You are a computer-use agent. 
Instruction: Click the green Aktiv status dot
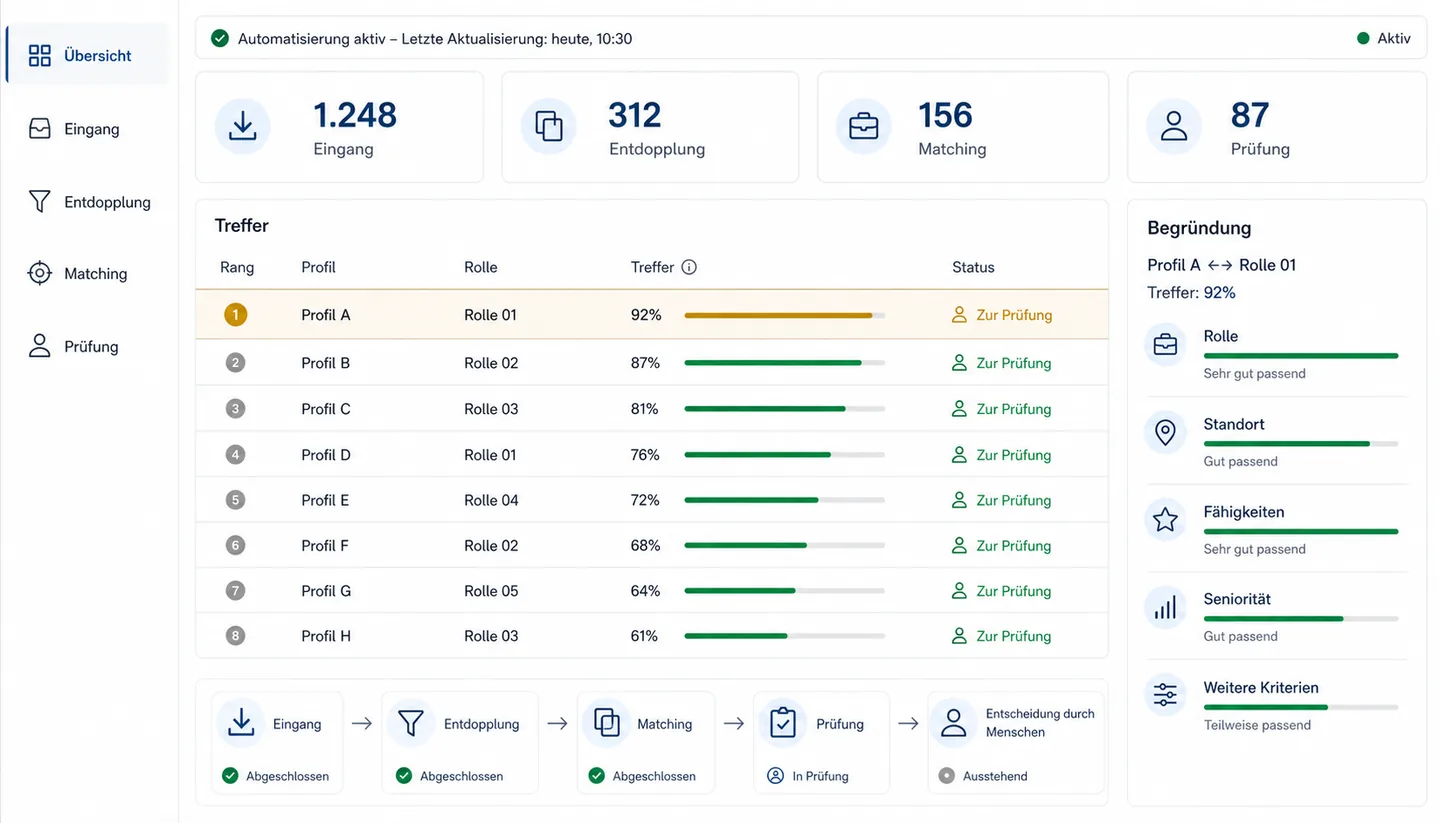pyautogui.click(x=1363, y=39)
